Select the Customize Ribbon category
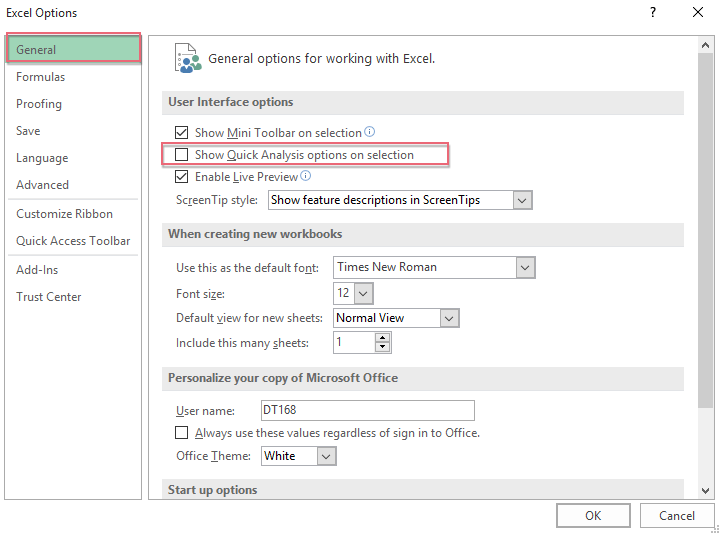Image resolution: width=721 pixels, height=535 pixels. (x=64, y=214)
